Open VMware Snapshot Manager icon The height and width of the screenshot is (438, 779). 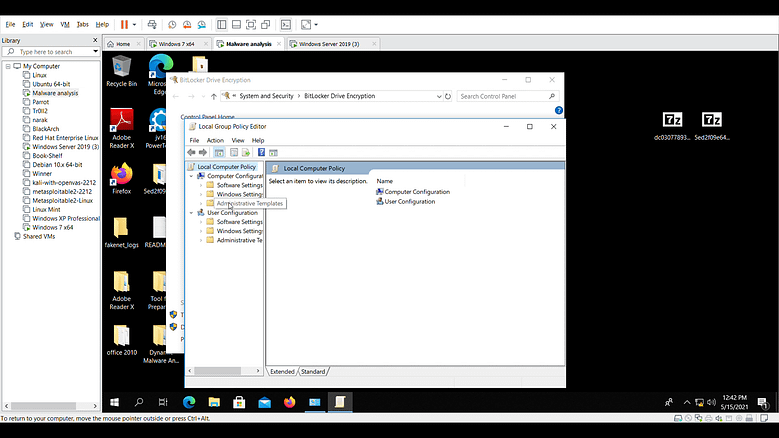tap(202, 24)
